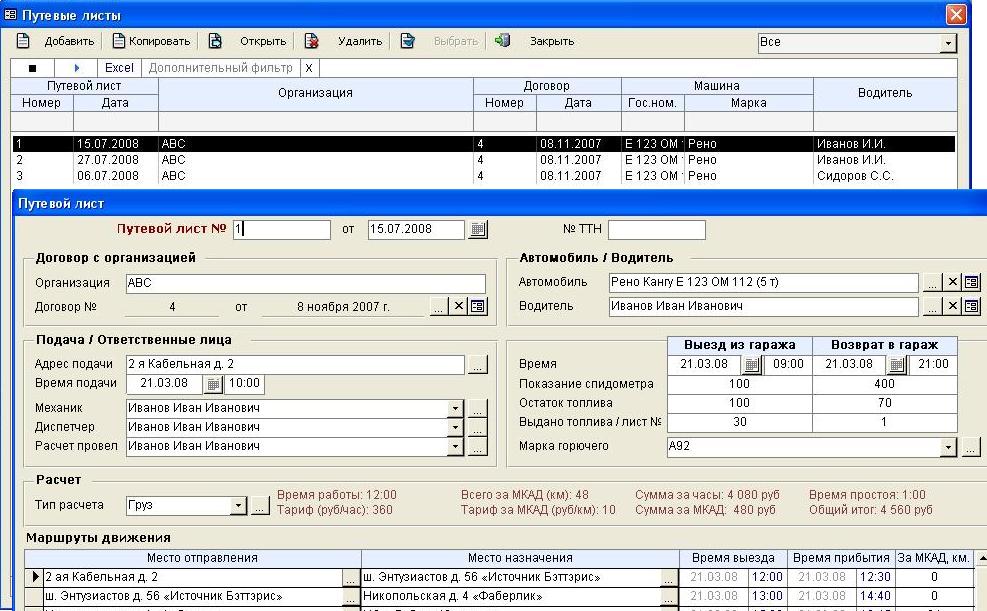This screenshot has height=611, width=987.
Task: Clear the Договор field with X icon
Action: [459, 306]
